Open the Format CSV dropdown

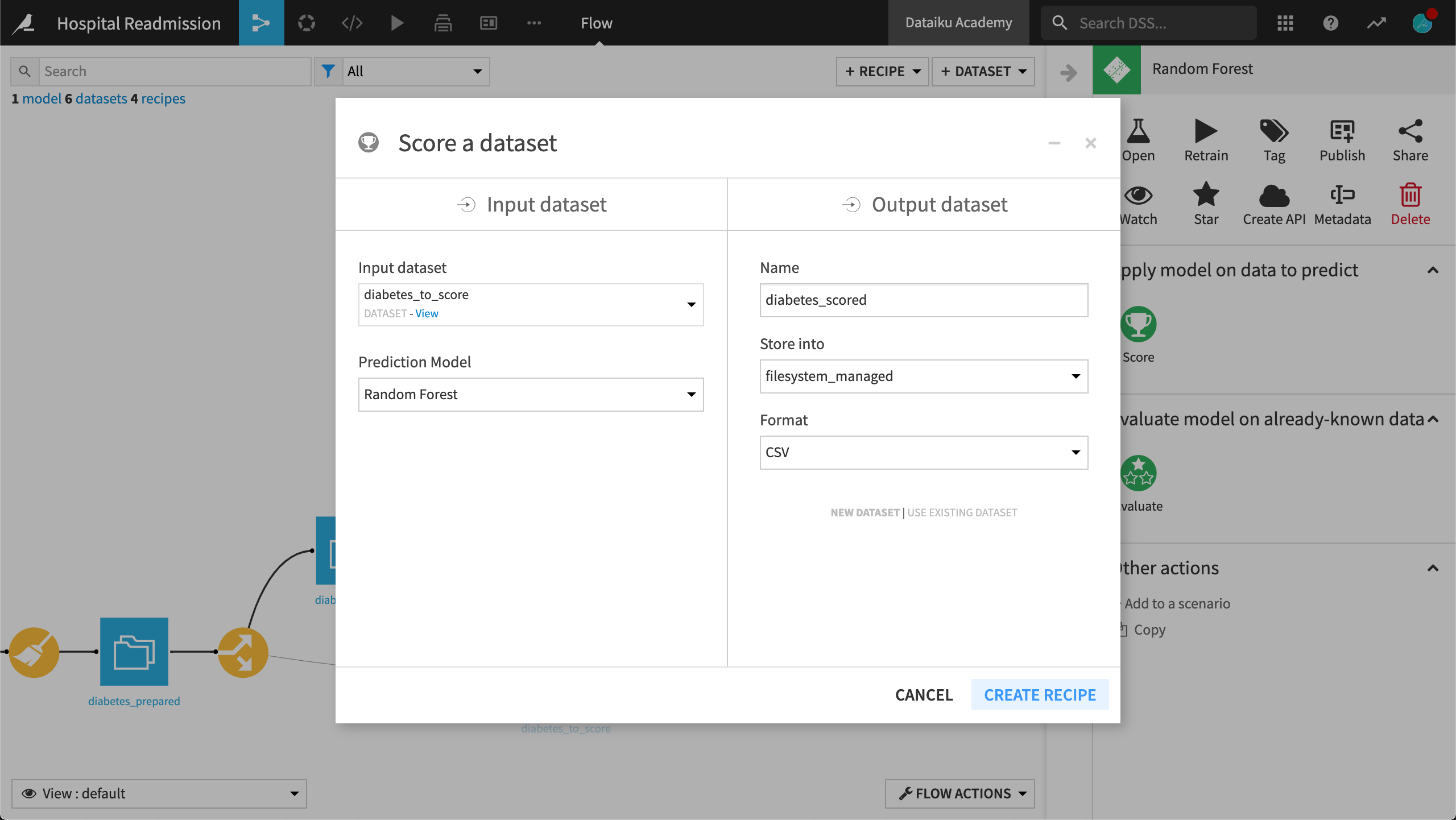[x=924, y=452]
